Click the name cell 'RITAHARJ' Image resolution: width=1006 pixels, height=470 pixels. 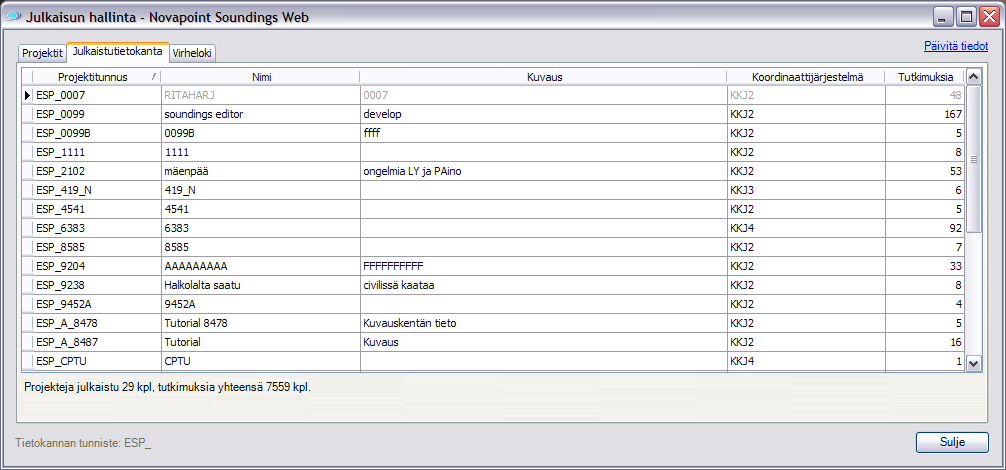click(x=260, y=95)
